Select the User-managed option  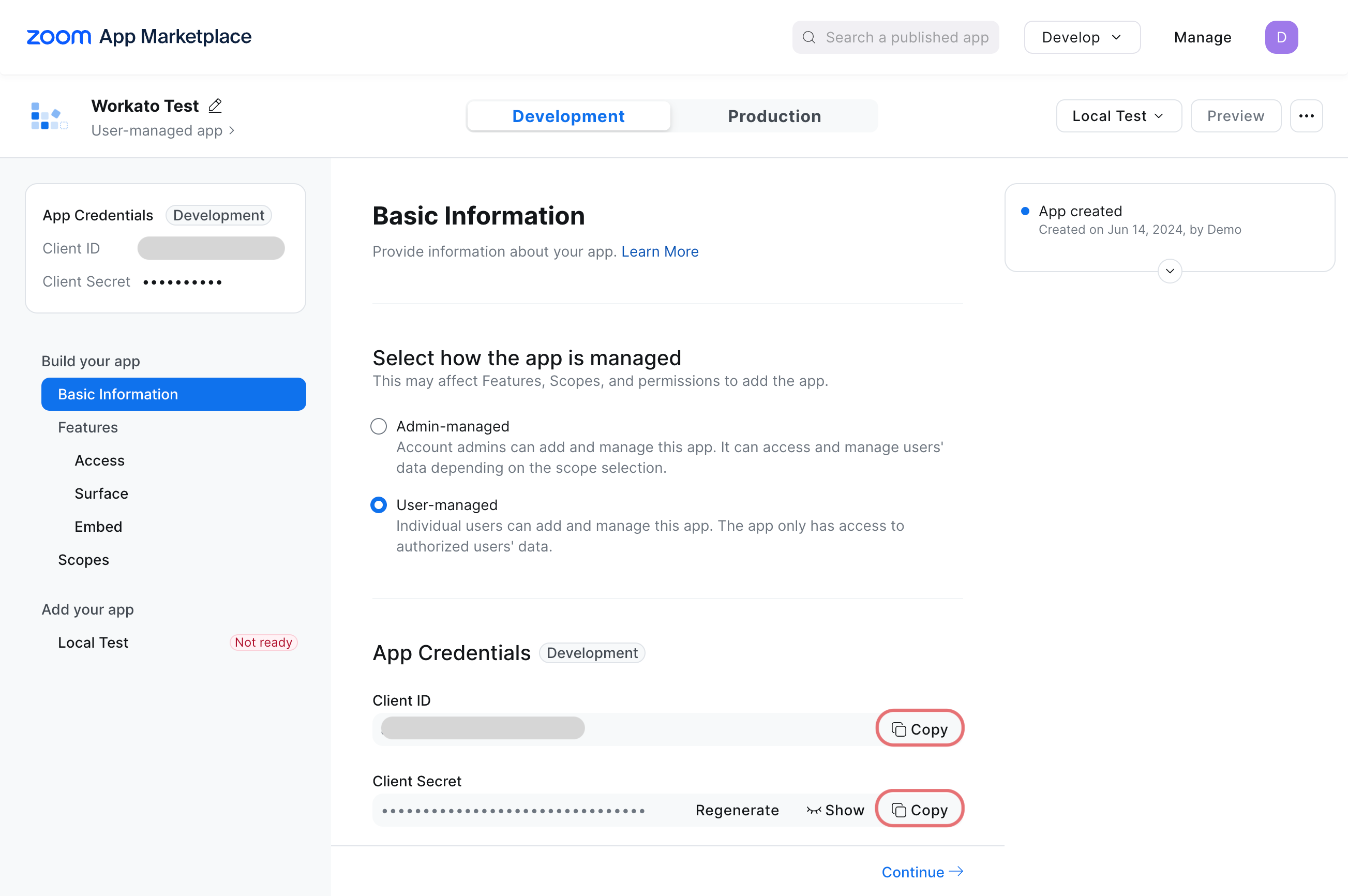(378, 504)
